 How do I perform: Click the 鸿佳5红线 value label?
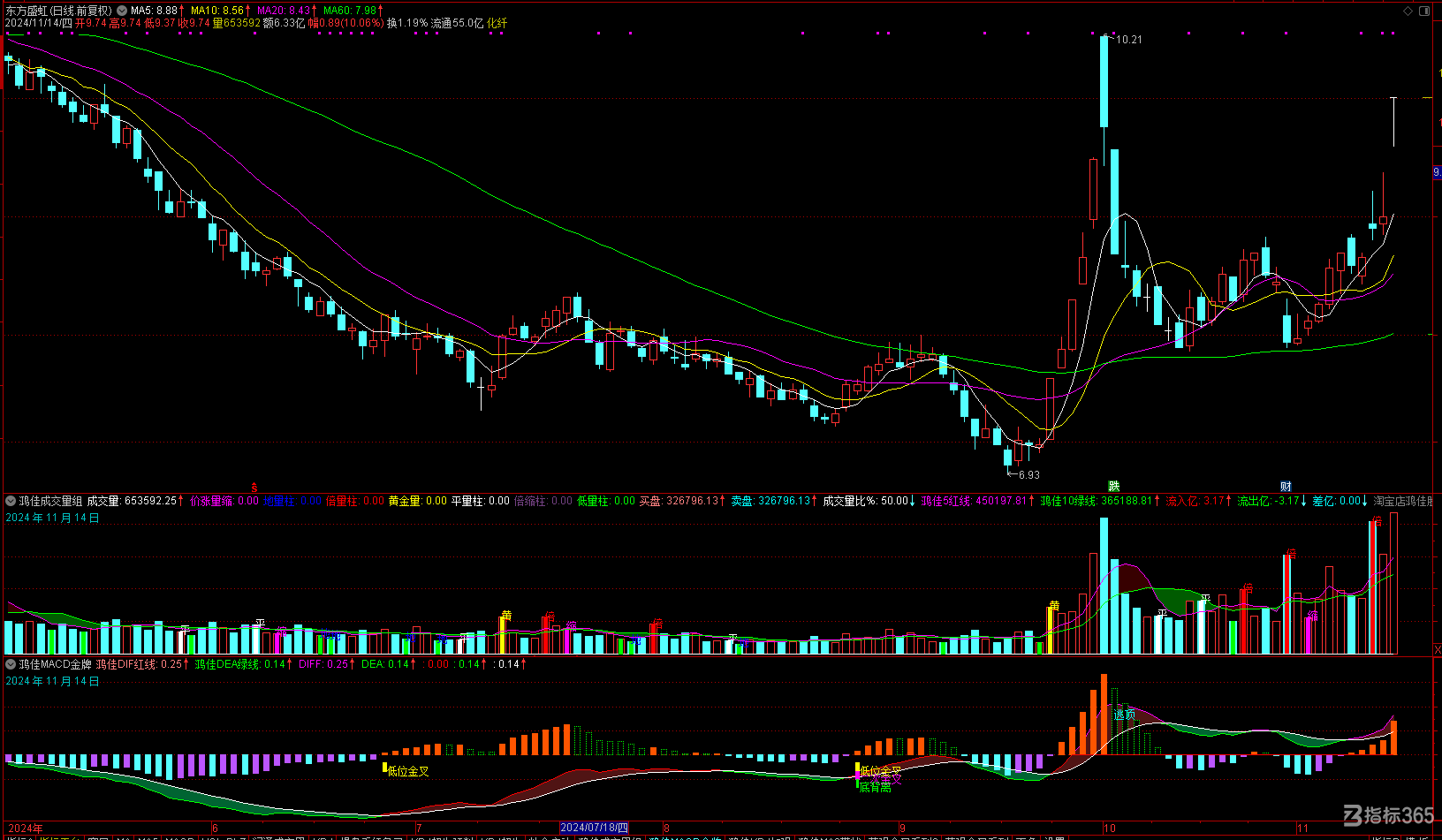tap(974, 501)
